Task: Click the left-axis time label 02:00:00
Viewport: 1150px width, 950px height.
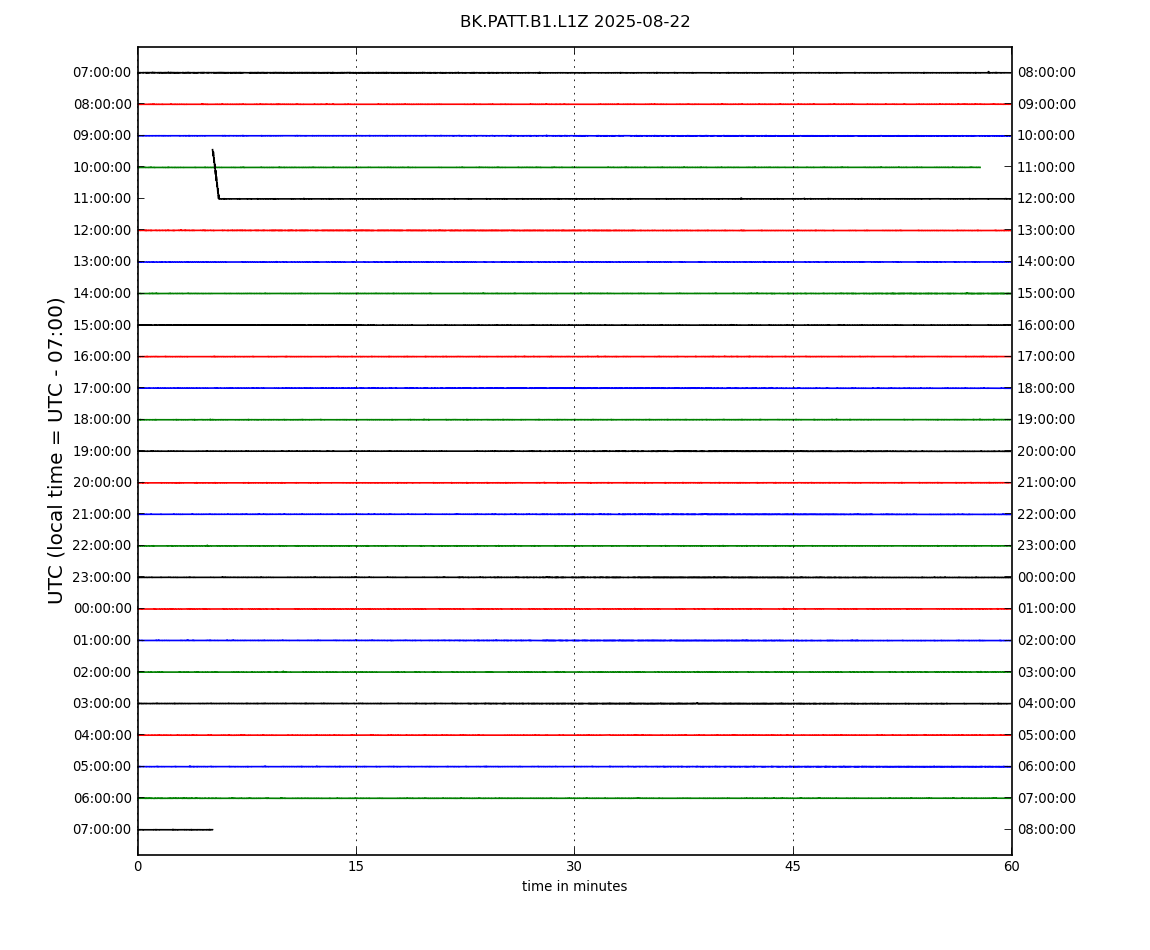Action: [102, 672]
